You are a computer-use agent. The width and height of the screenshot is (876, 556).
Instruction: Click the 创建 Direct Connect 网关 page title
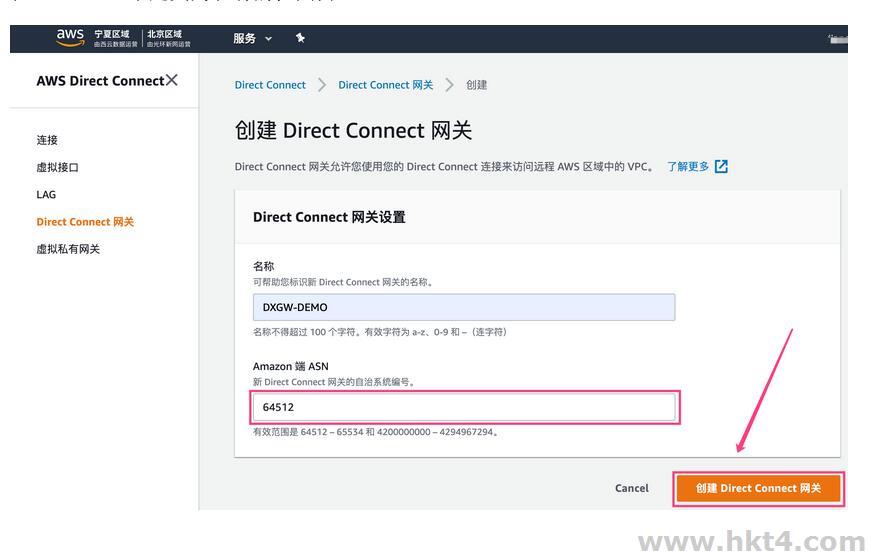pyautogui.click(x=353, y=130)
